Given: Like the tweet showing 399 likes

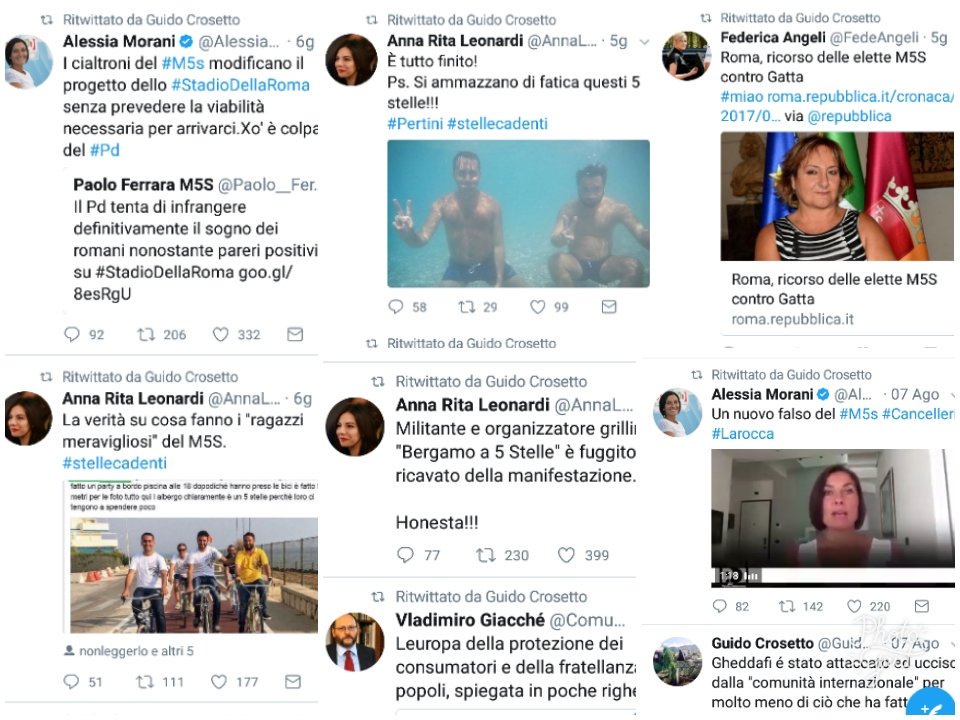Looking at the screenshot, I should tap(566, 555).
